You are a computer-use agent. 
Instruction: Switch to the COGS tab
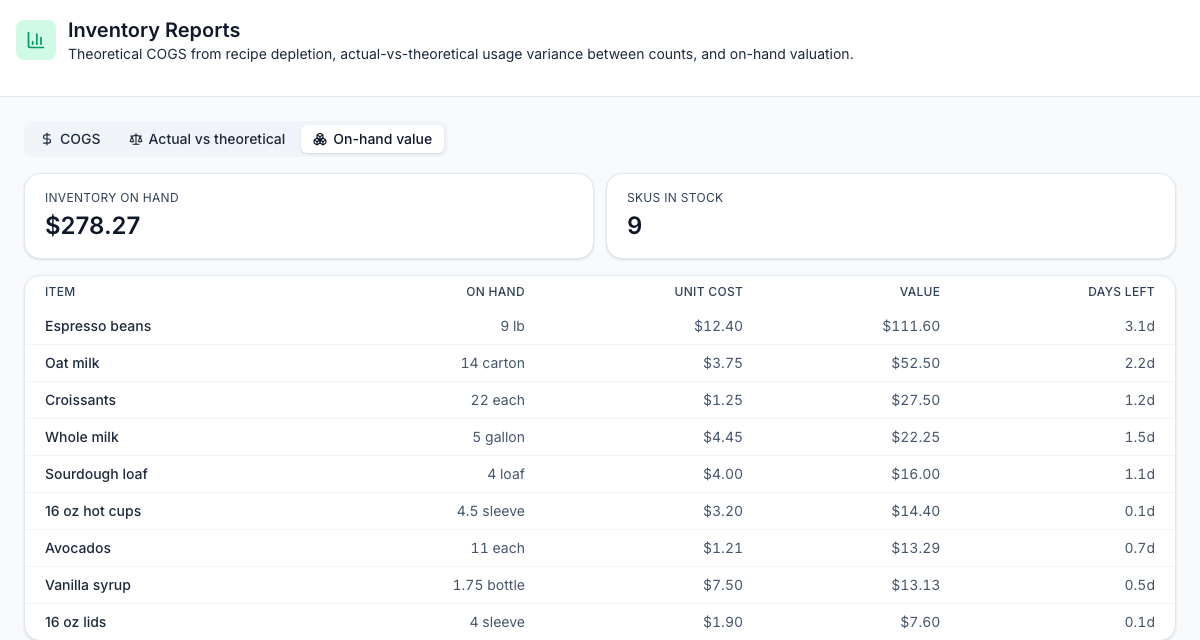pyautogui.click(x=70, y=139)
